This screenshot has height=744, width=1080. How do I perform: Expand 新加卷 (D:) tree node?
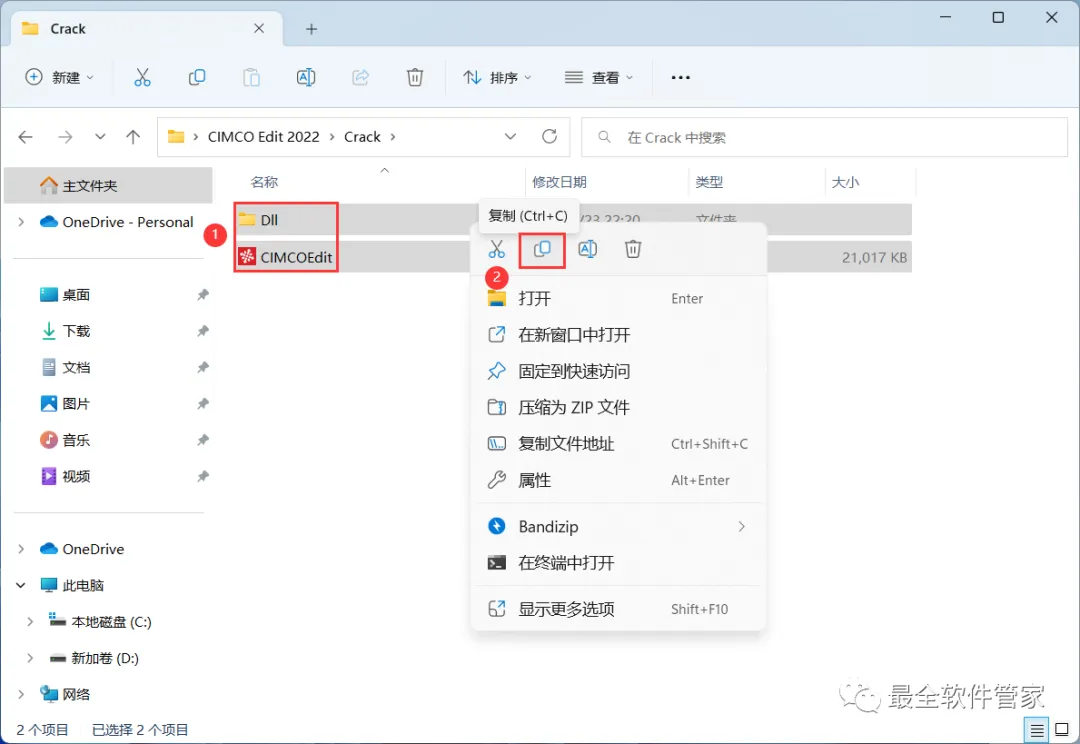pyautogui.click(x=30, y=658)
